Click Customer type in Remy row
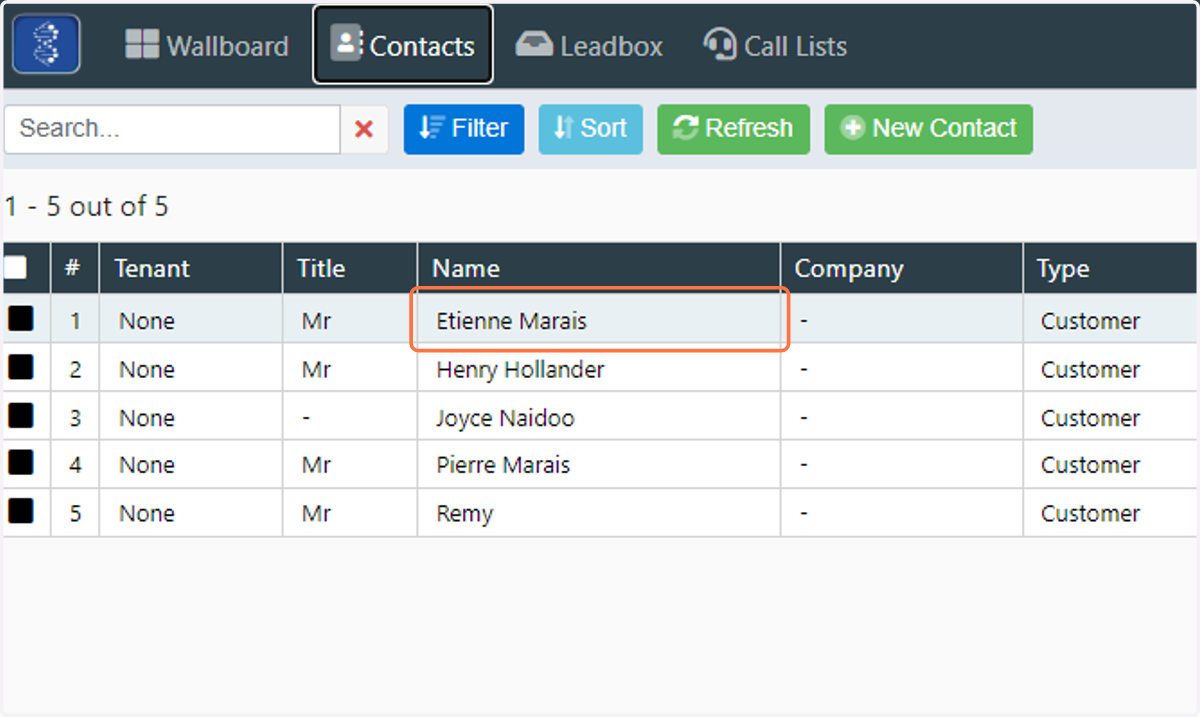Viewport: 1200px width, 717px height. (x=1090, y=513)
